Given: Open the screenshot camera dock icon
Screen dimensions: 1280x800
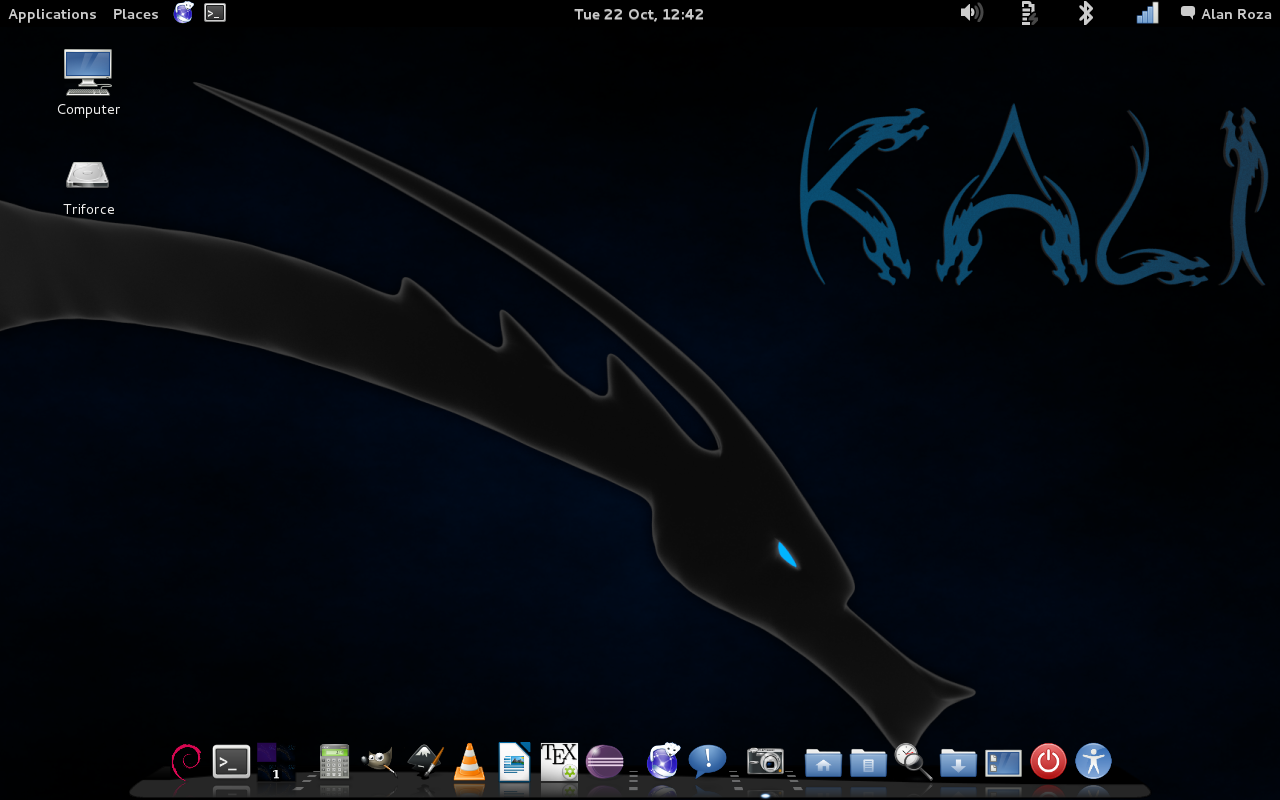Looking at the screenshot, I should [x=766, y=761].
